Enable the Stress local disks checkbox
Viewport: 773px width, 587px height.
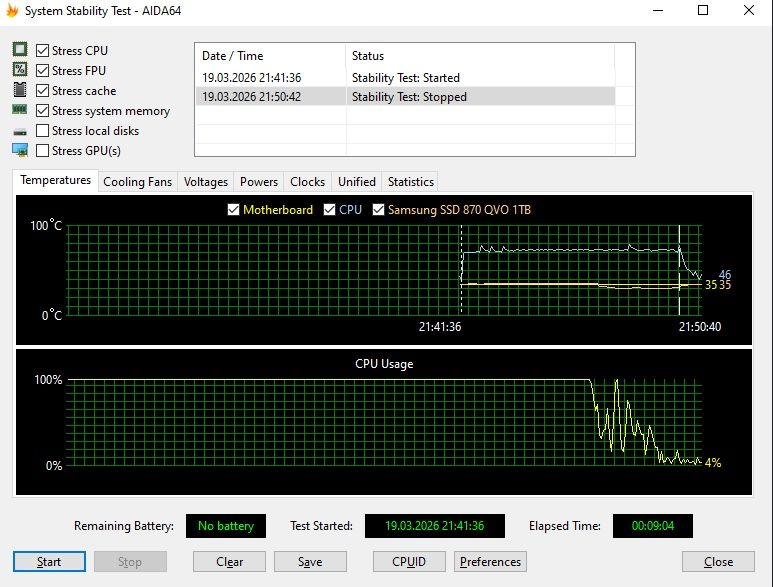coord(42,131)
